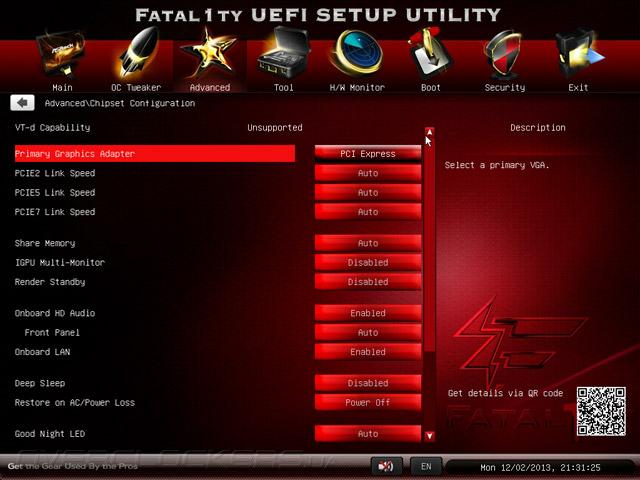Select the Good Night LED label

[50, 434]
